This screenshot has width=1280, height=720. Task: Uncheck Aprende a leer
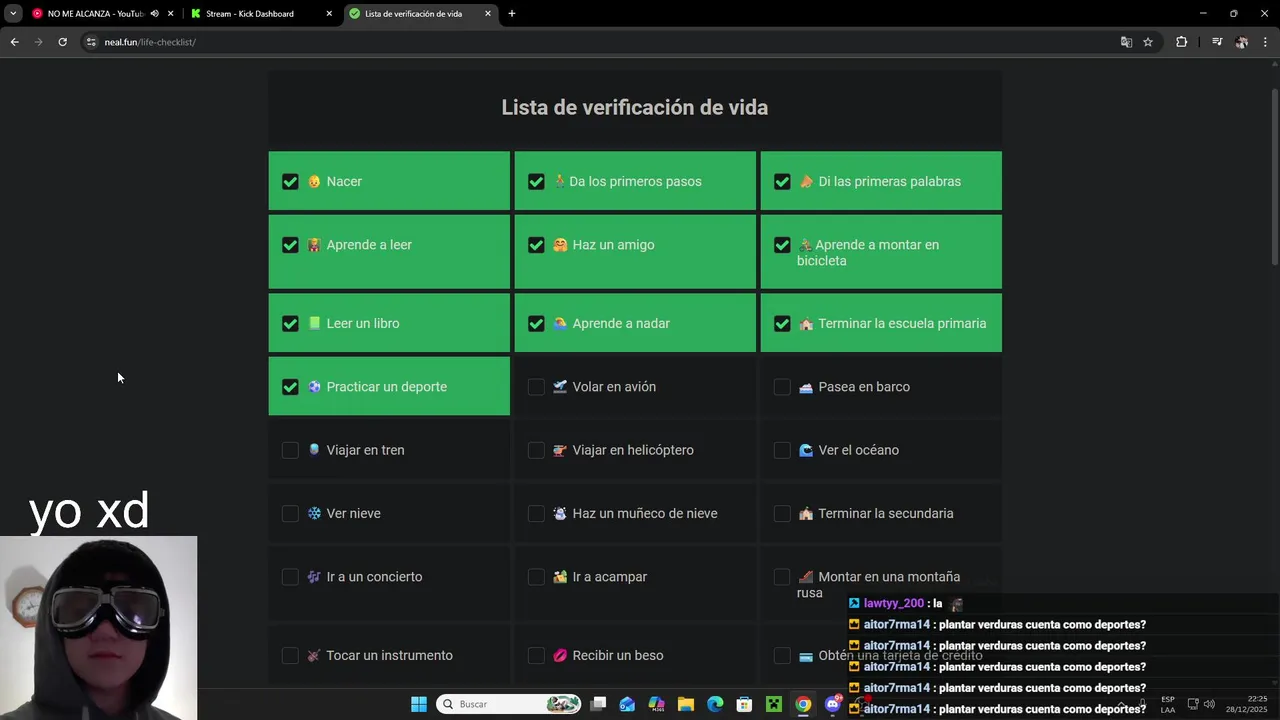coord(290,244)
